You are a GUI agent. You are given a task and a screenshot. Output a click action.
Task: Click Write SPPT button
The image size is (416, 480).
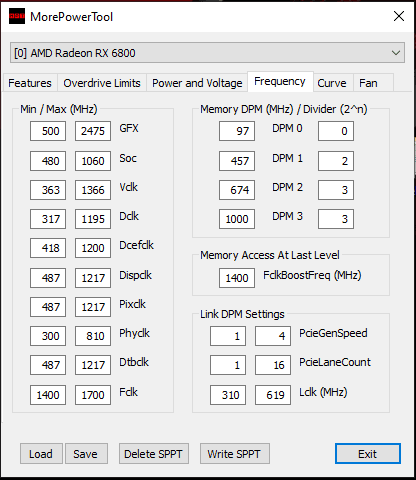(235, 454)
